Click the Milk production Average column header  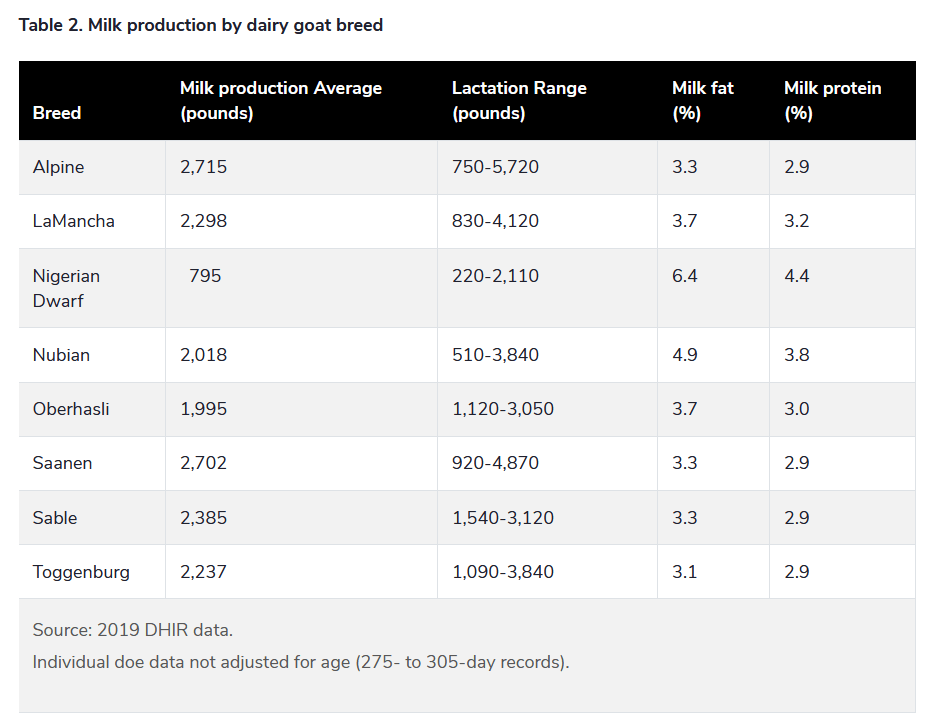click(x=280, y=100)
